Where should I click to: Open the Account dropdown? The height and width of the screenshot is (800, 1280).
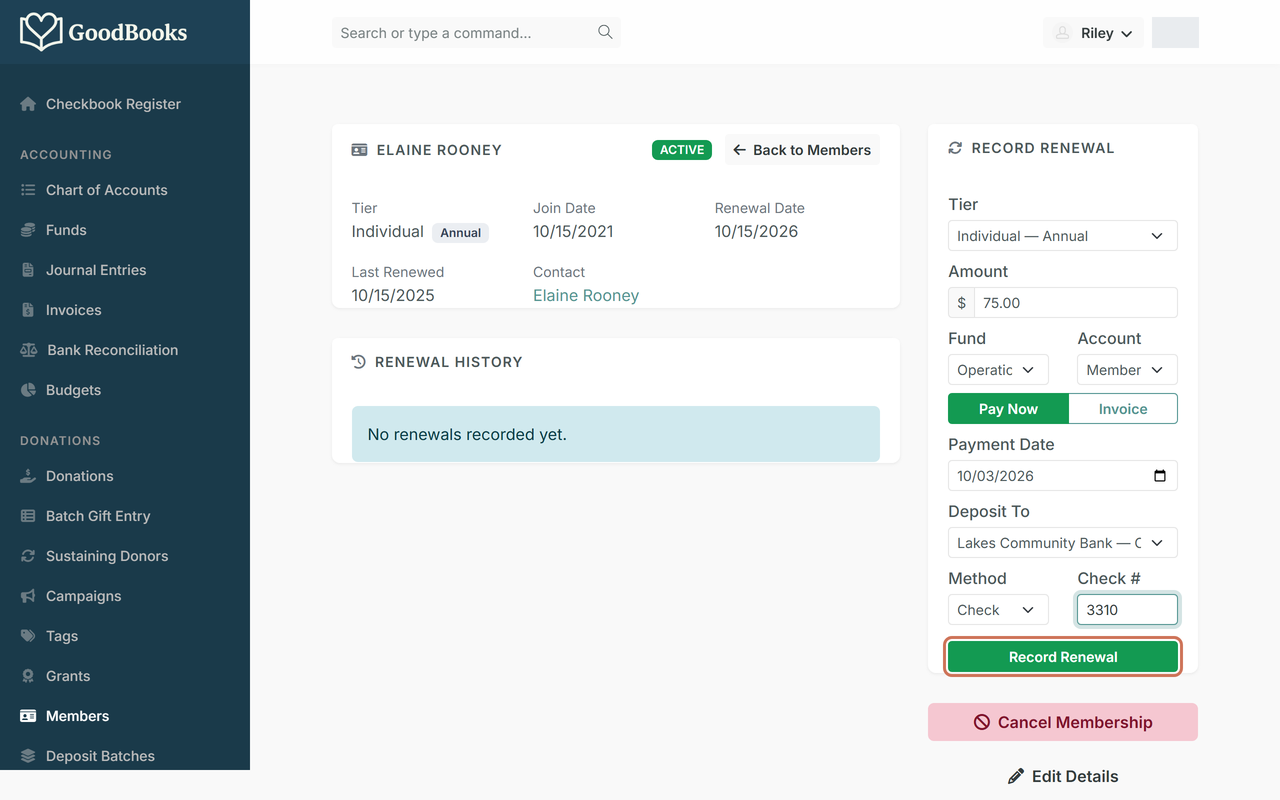click(x=1127, y=370)
